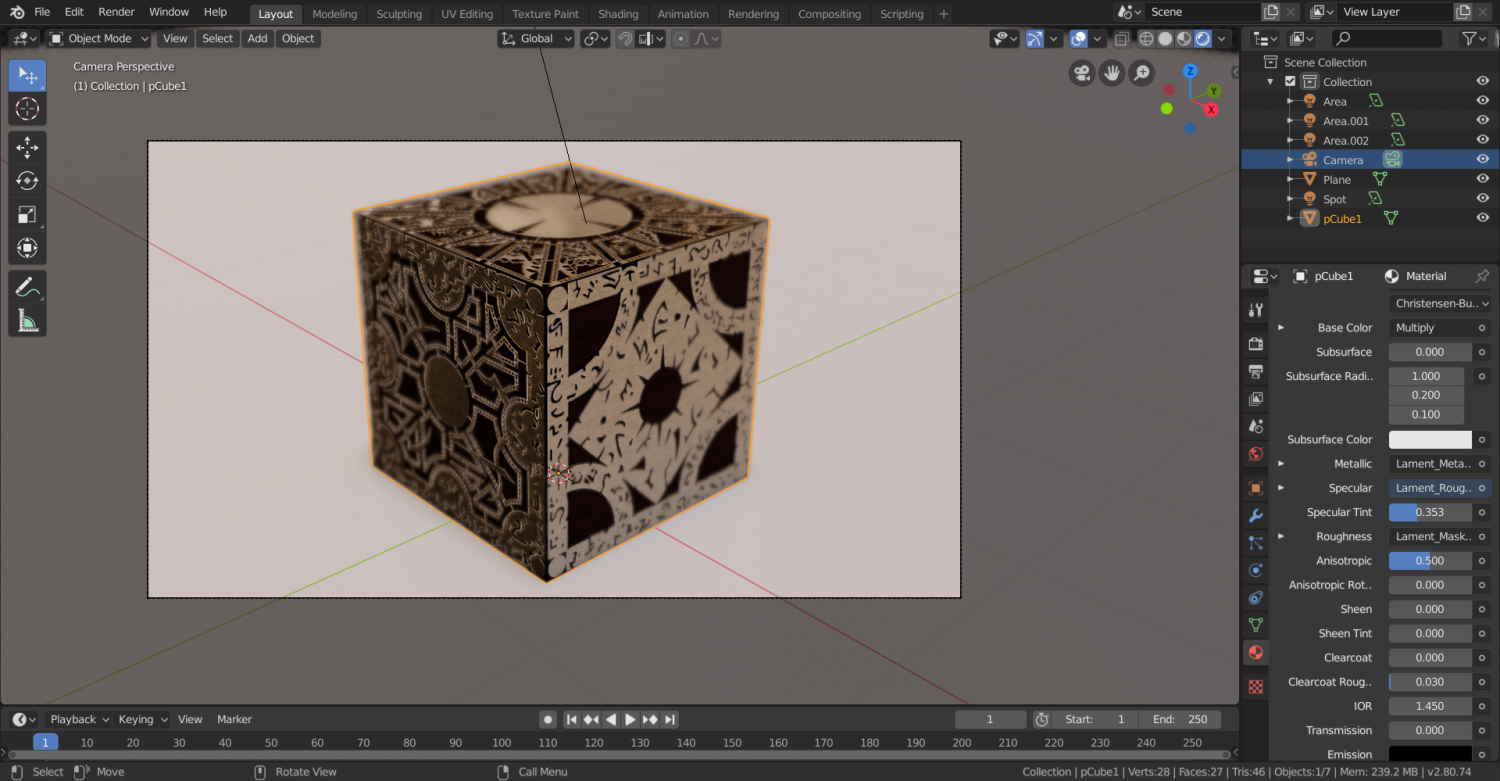1500x781 pixels.
Task: Select the Measure tool
Action: [27, 321]
